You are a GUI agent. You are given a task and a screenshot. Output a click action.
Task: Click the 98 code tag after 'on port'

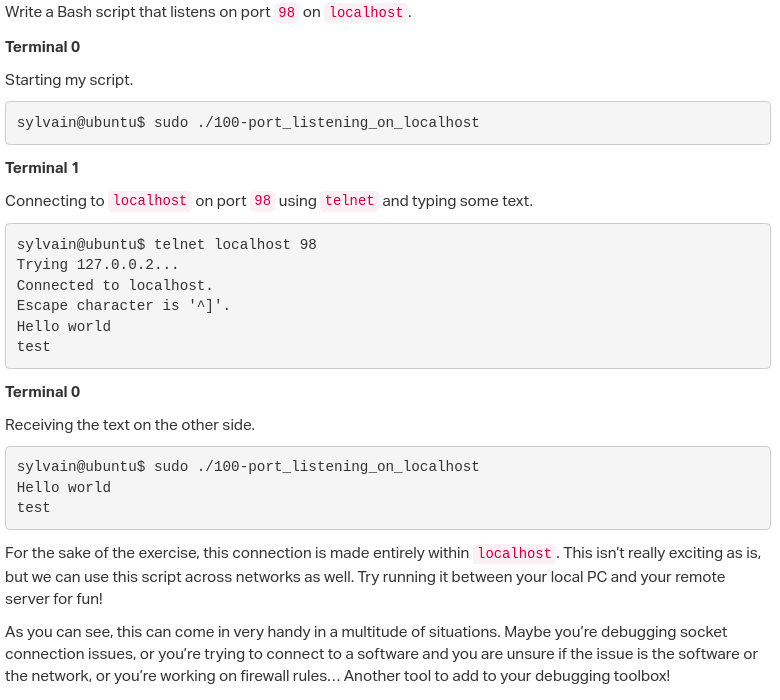point(262,201)
